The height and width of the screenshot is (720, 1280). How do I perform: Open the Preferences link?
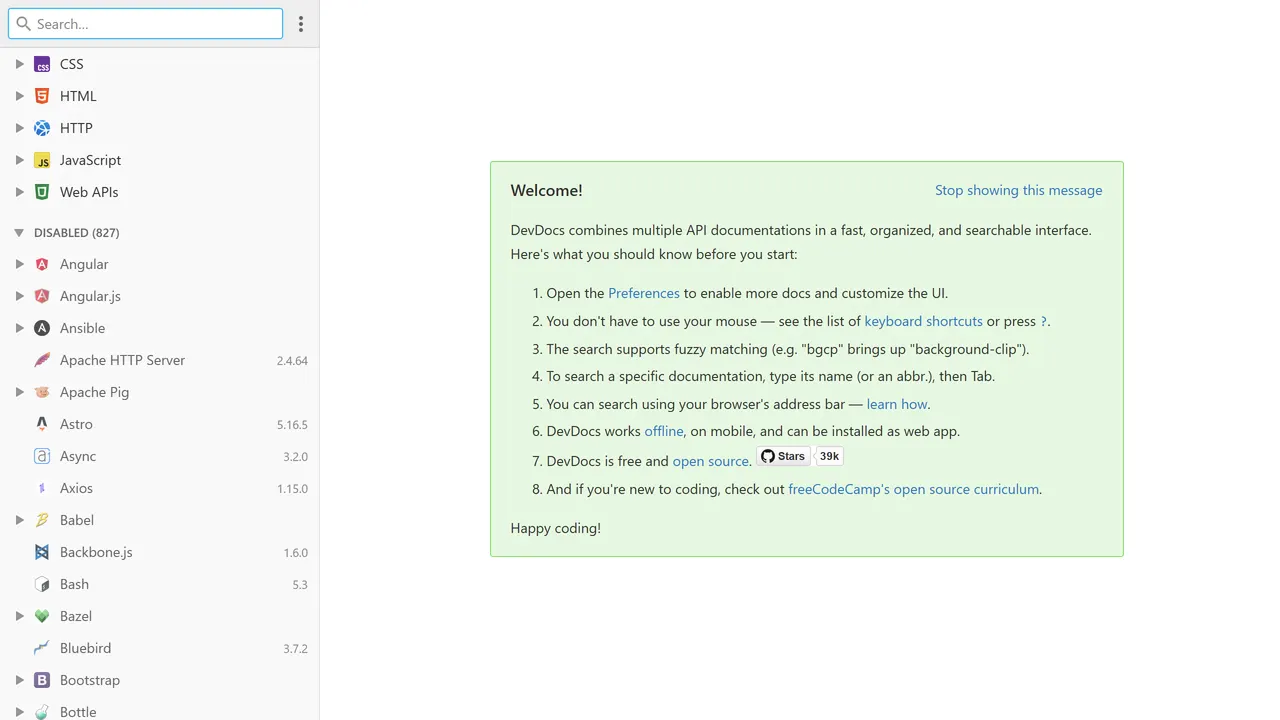[x=644, y=293]
